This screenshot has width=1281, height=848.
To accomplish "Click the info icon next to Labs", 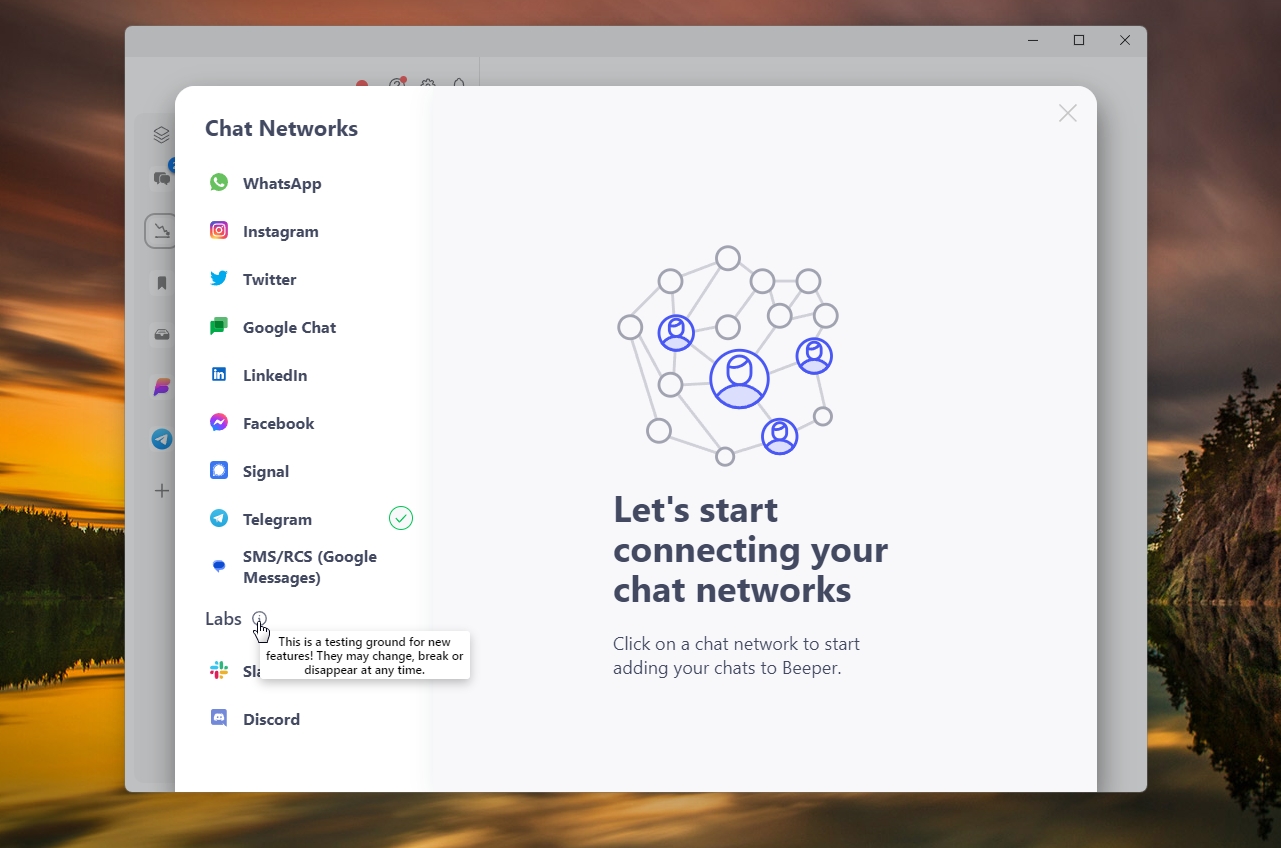I will tap(260, 618).
